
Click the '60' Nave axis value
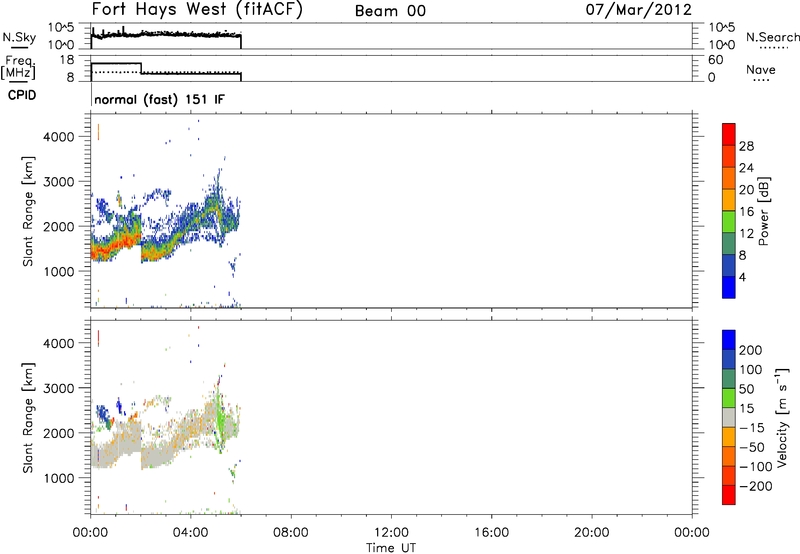[x=715, y=60]
